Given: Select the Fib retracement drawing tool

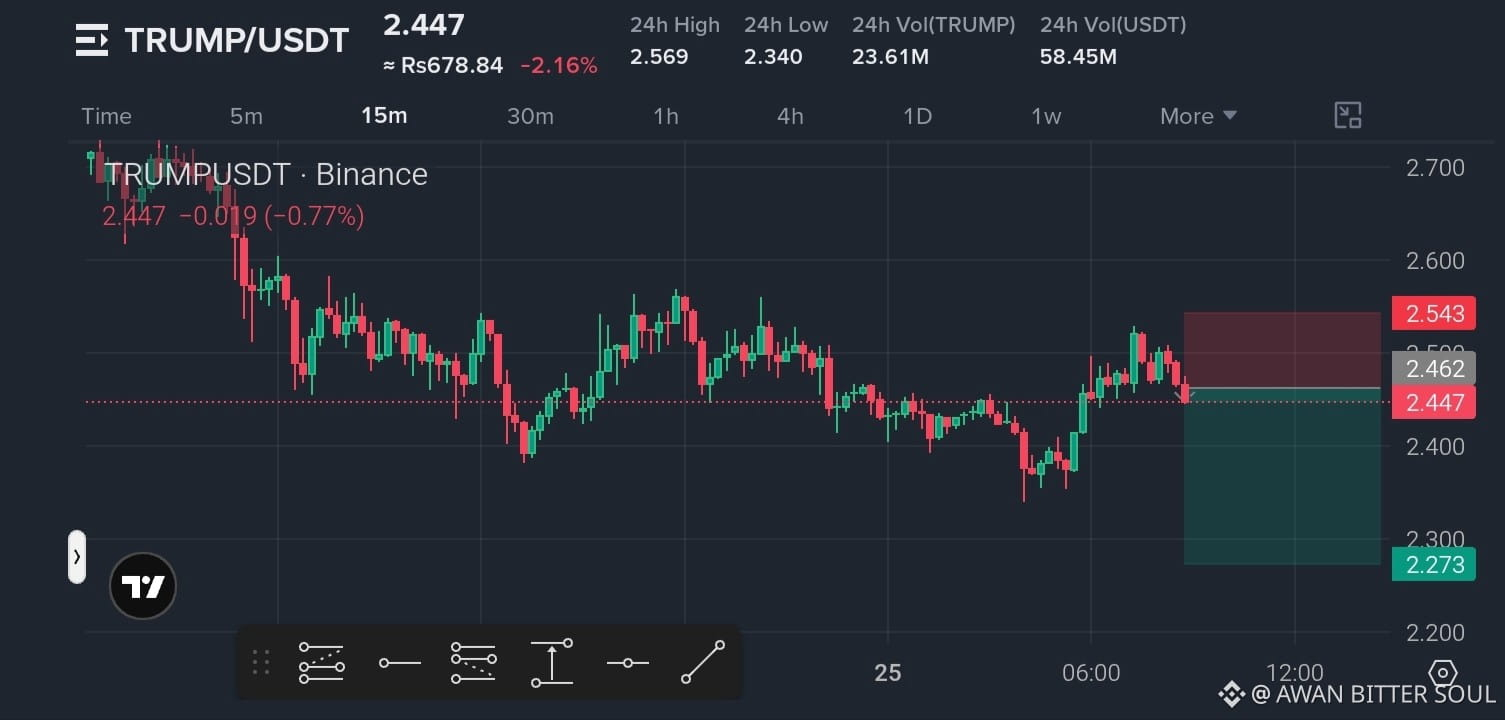Looking at the screenshot, I should coord(474,662).
